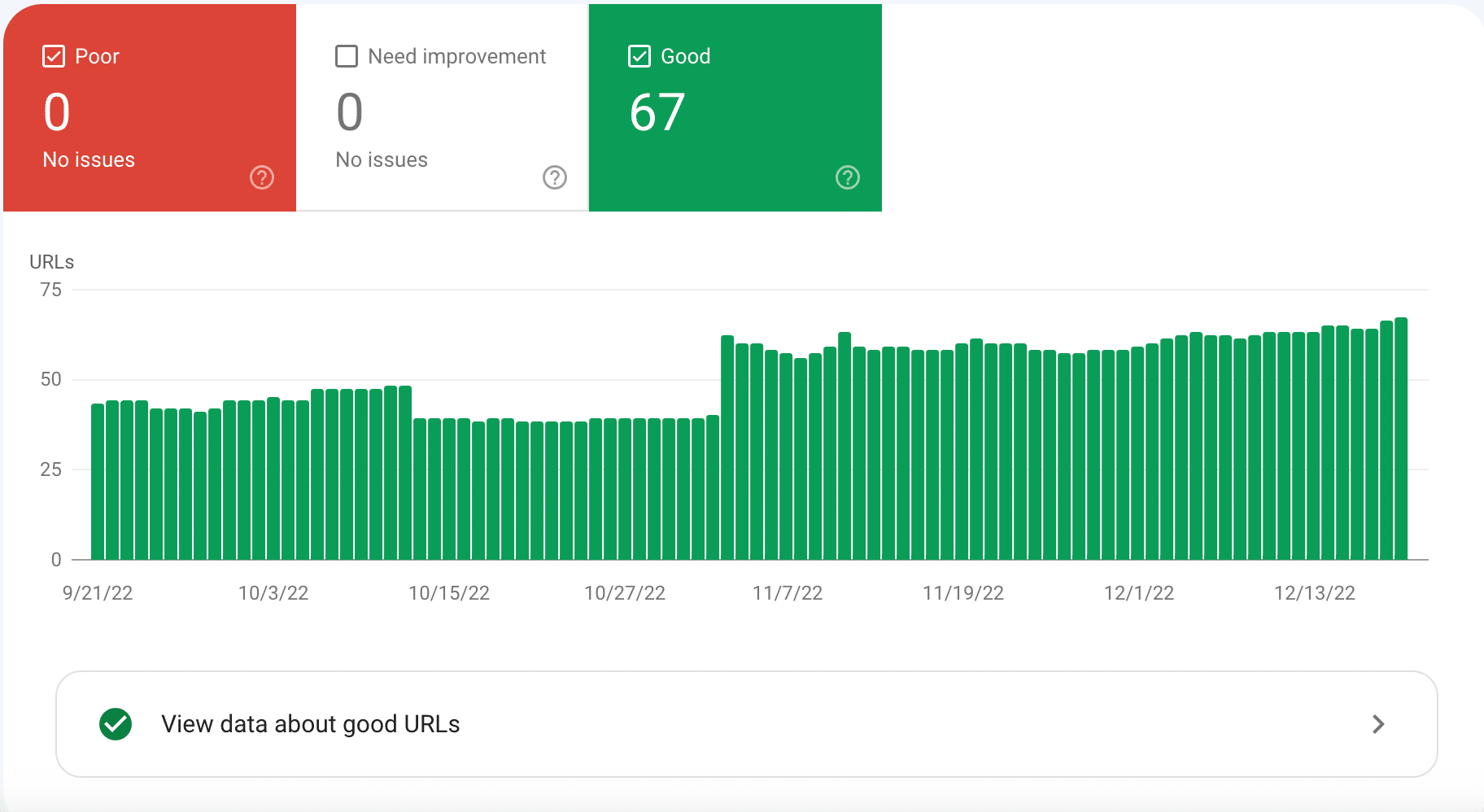Click the 11/19/22 date label

click(963, 593)
